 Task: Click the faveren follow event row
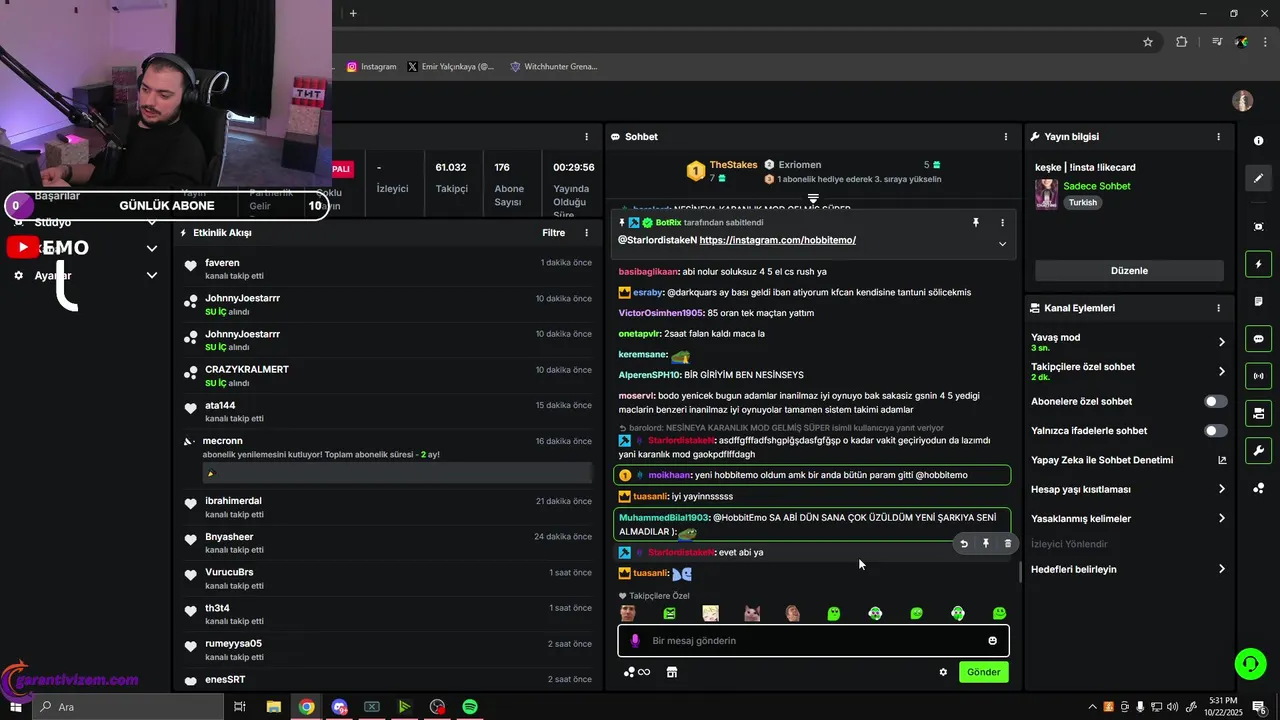pyautogui.click(x=387, y=269)
